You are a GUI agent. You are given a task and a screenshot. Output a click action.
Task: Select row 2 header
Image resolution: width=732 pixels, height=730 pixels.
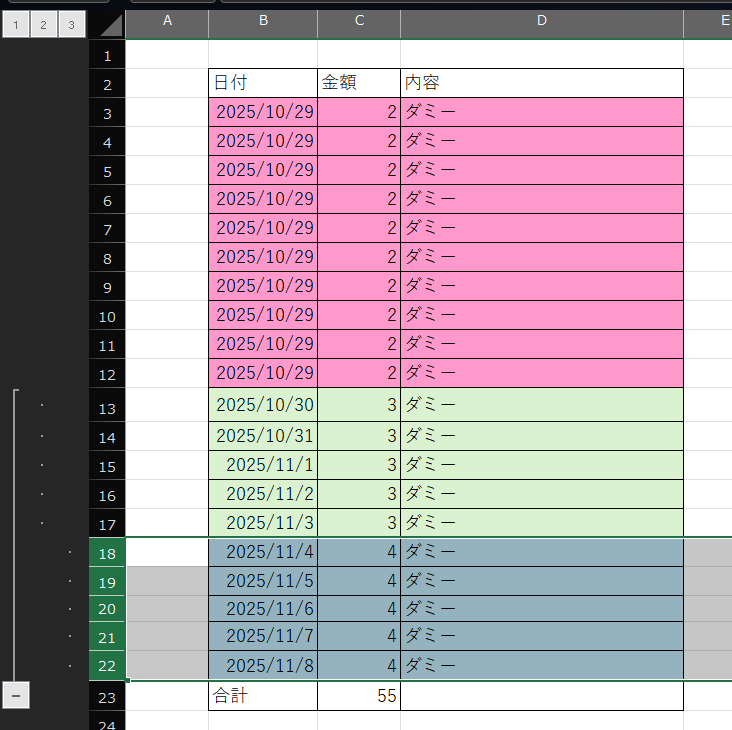[x=107, y=84]
